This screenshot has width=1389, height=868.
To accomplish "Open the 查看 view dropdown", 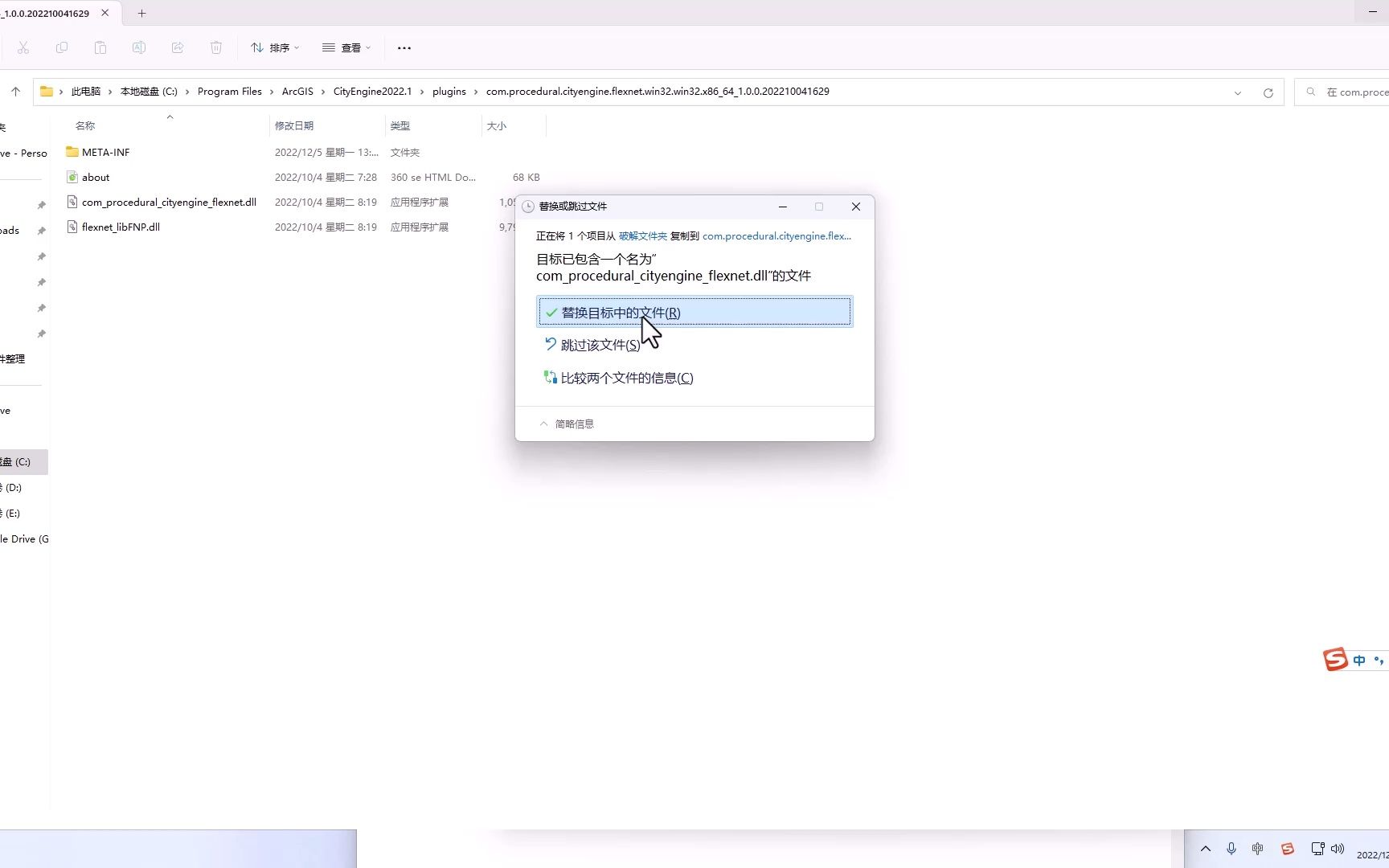I will point(346,48).
